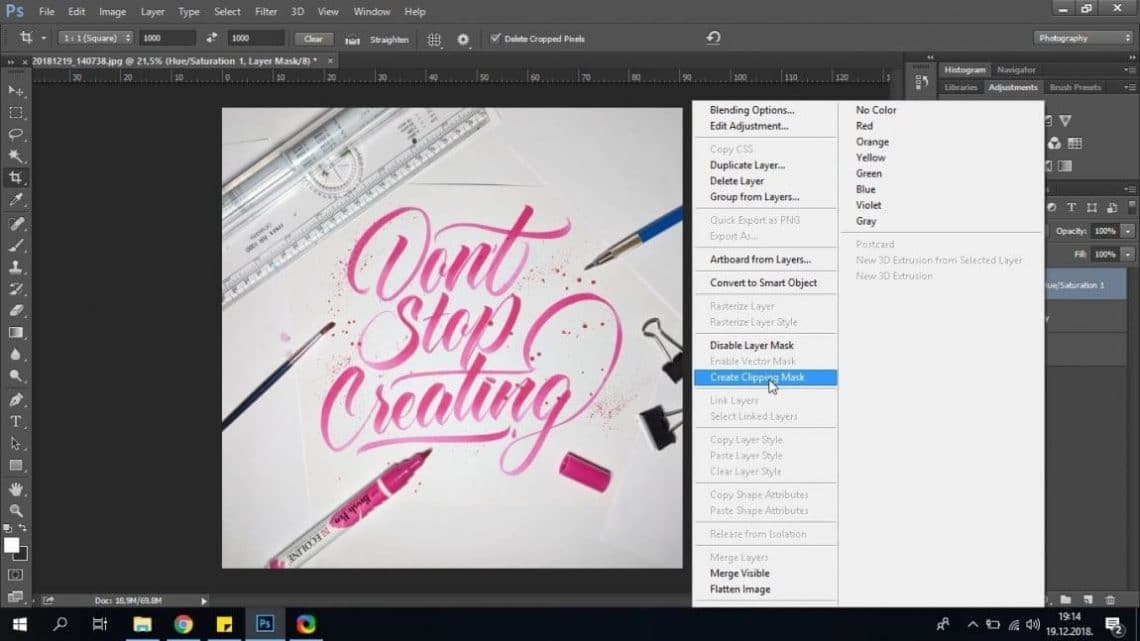Click the Straighten level icon
The image size is (1140, 641).
click(x=353, y=40)
